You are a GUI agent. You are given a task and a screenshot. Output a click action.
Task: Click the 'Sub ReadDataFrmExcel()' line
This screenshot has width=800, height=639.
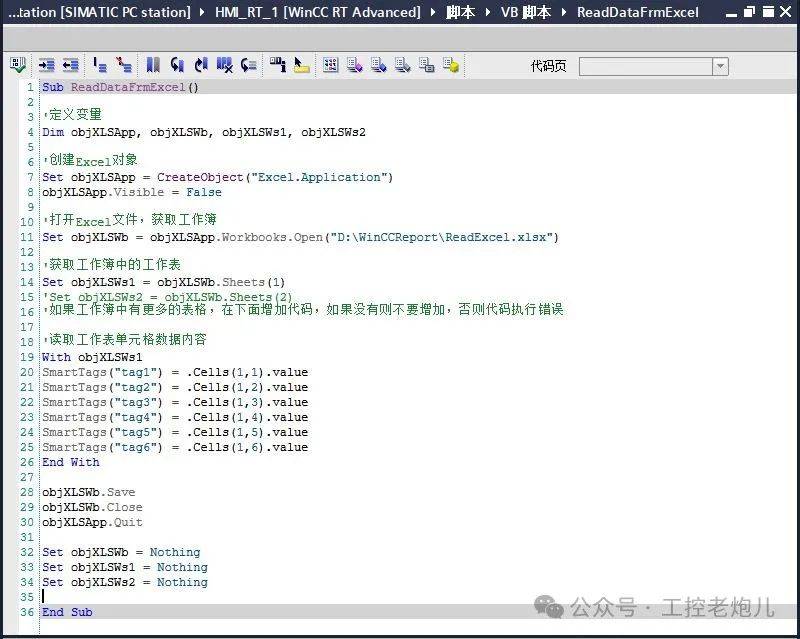coord(120,87)
